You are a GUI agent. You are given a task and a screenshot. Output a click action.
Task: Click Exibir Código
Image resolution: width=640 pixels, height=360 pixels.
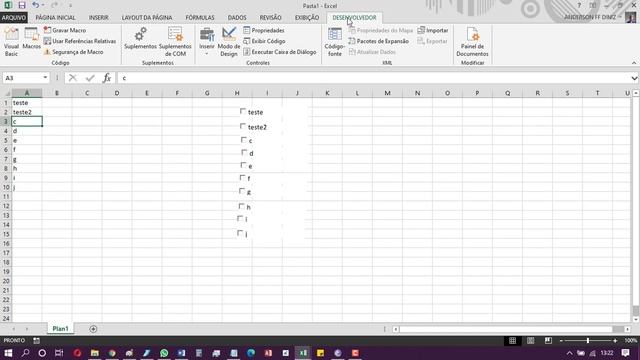(x=264, y=41)
